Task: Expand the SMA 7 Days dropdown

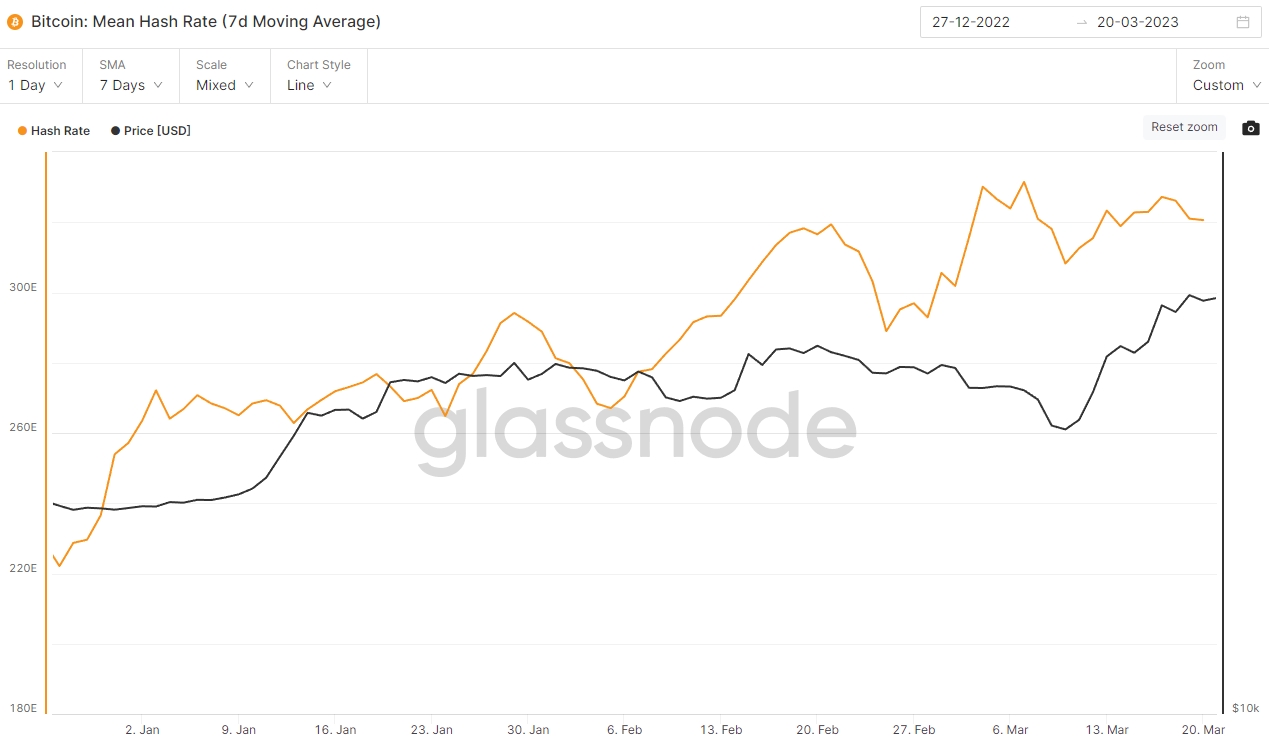Action: coord(130,85)
